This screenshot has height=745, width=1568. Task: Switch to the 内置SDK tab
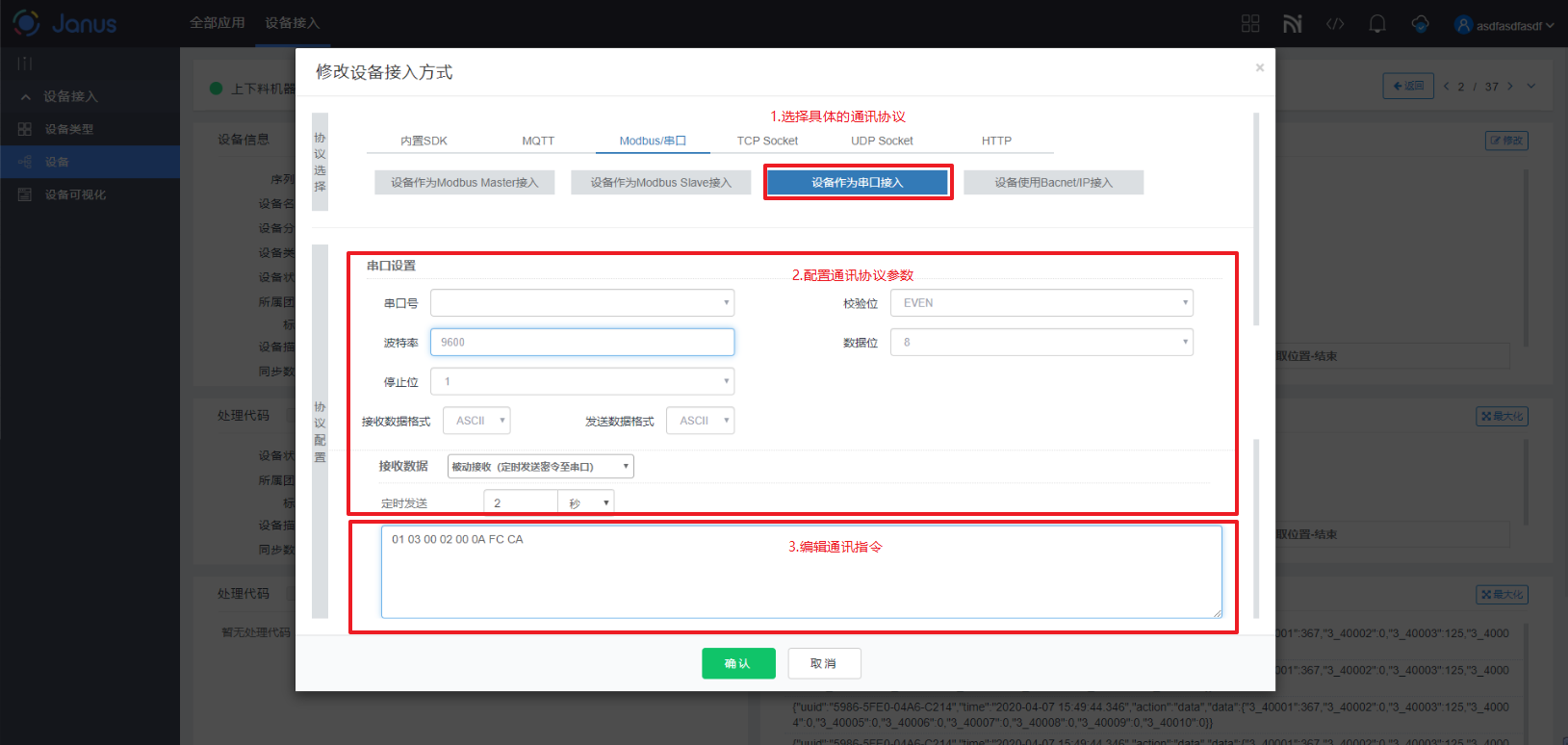pyautogui.click(x=424, y=141)
